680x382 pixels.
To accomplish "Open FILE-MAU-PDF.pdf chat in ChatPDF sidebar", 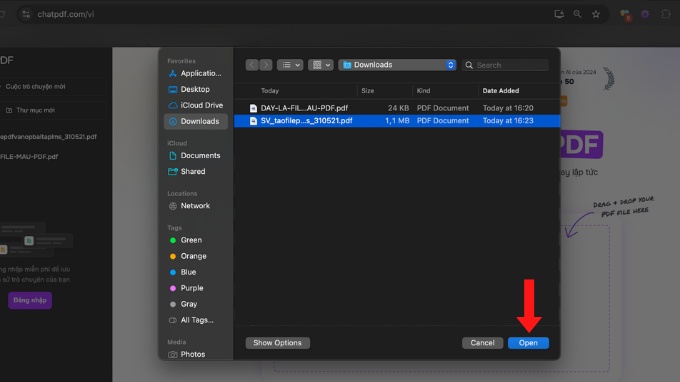I will tap(29, 157).
